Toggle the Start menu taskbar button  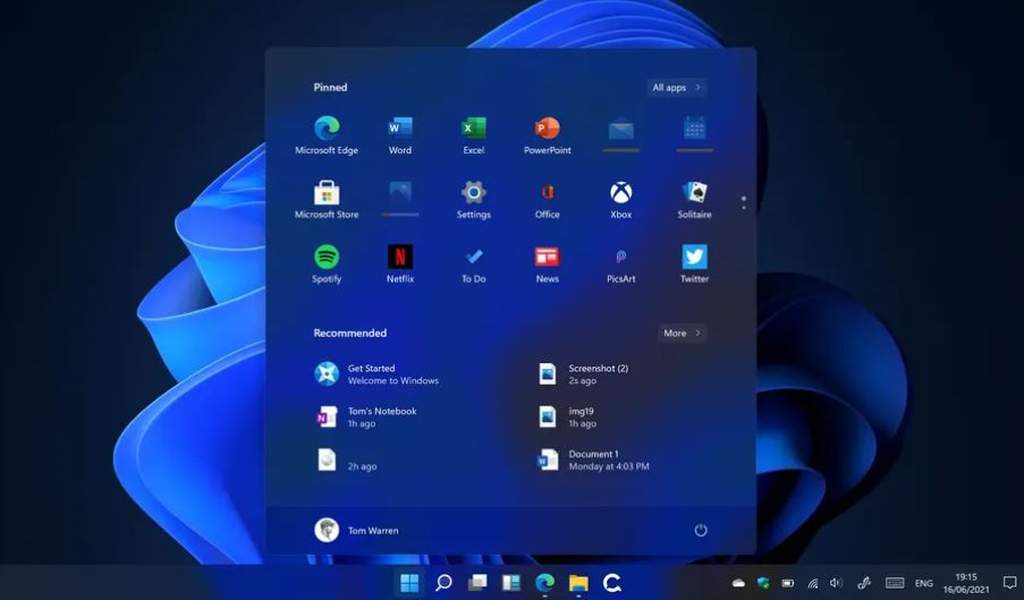click(409, 582)
